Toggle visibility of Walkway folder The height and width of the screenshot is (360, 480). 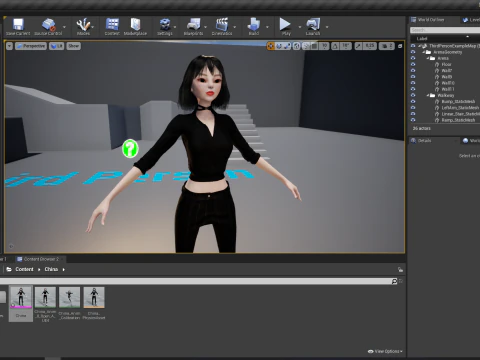(413, 95)
